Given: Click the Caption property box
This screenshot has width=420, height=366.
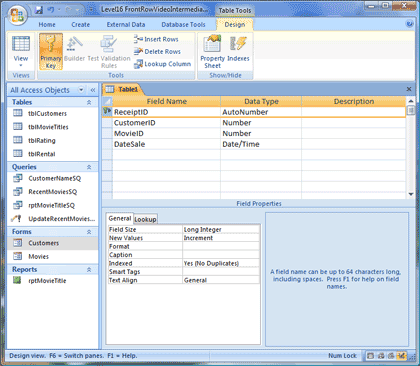Looking at the screenshot, I should 221,255.
